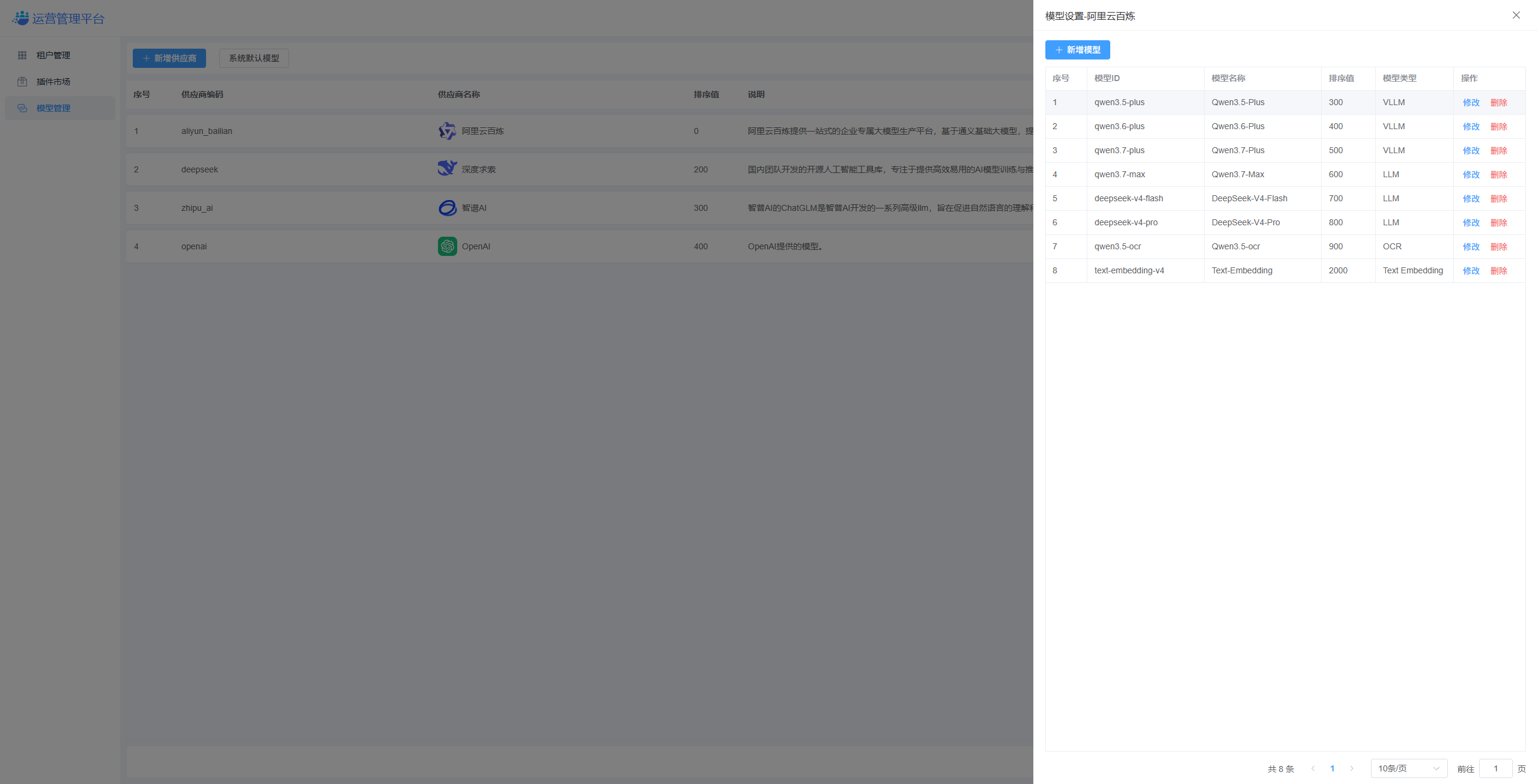
Task: Click the 模型设置-阿里云百炼 drawer title
Action: click(x=1090, y=16)
